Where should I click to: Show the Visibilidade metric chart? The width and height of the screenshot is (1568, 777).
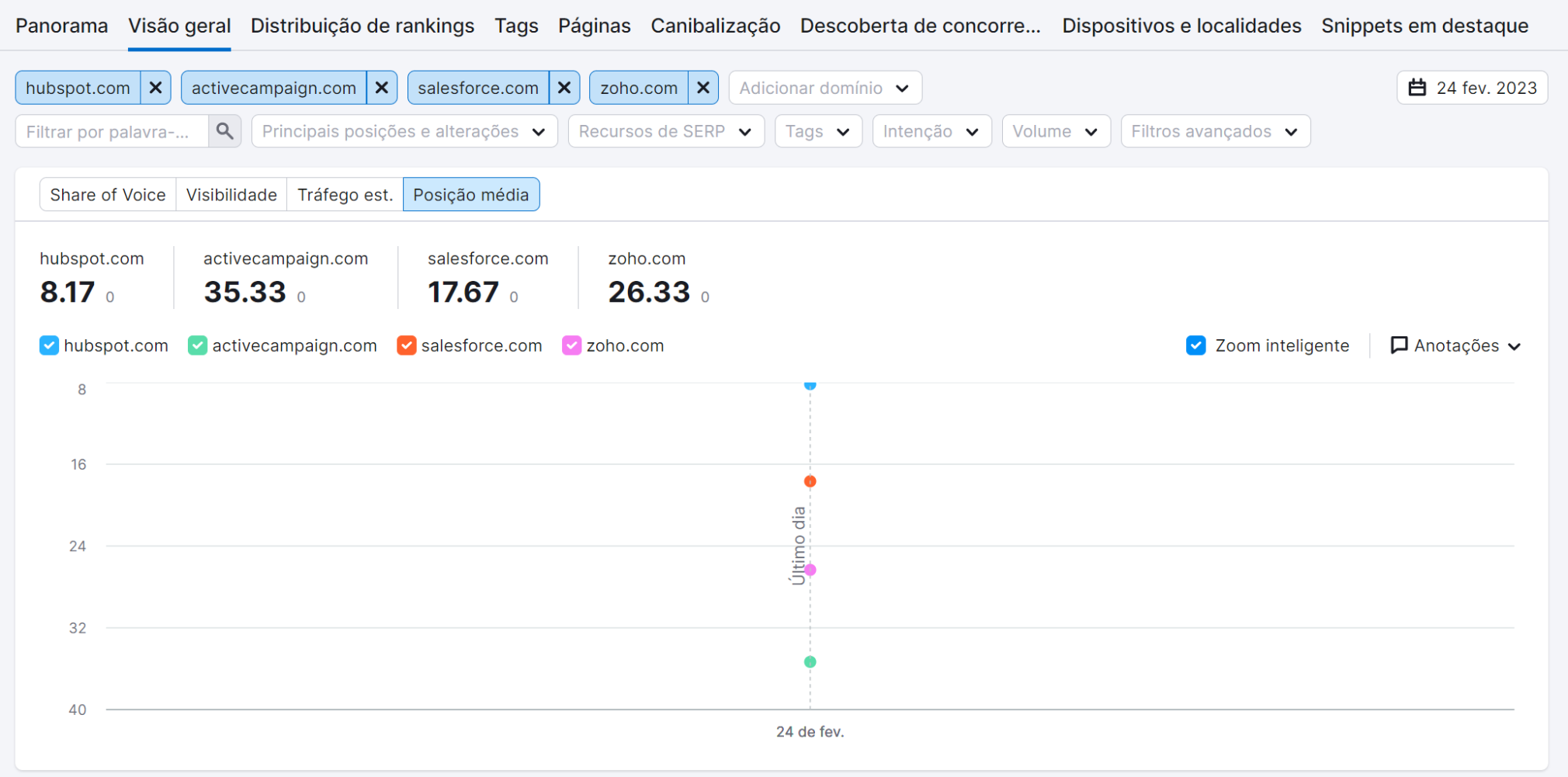231,195
